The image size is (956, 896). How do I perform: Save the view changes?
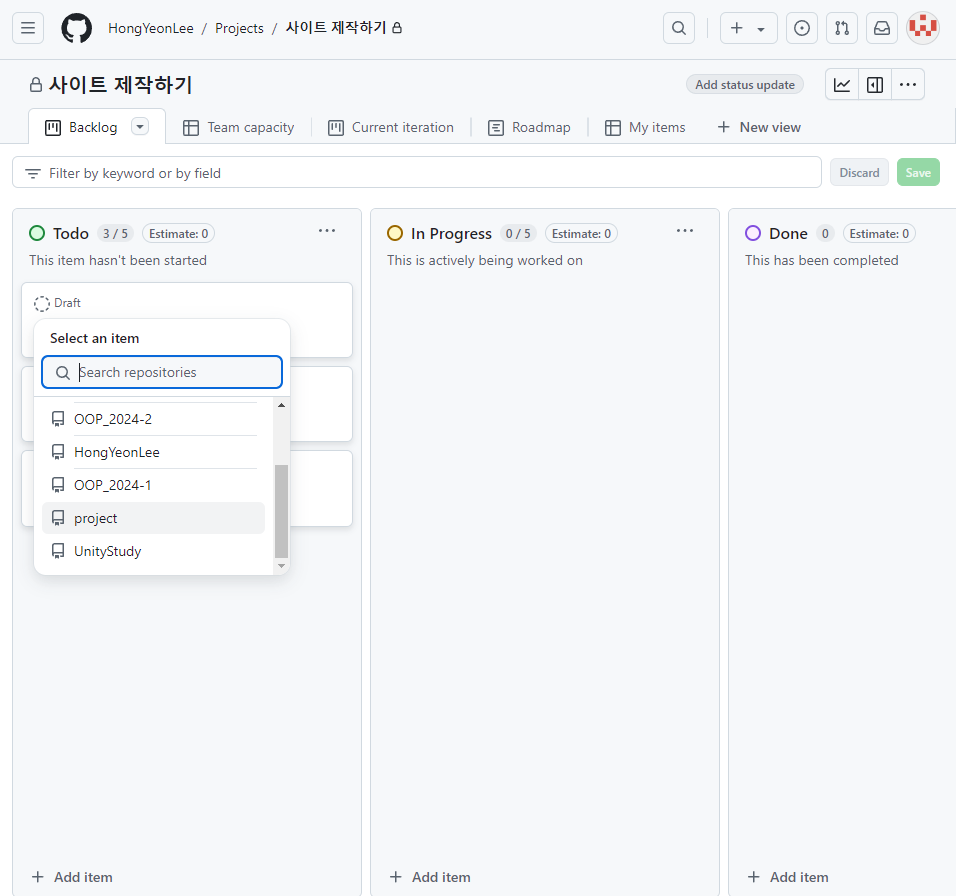coord(918,172)
